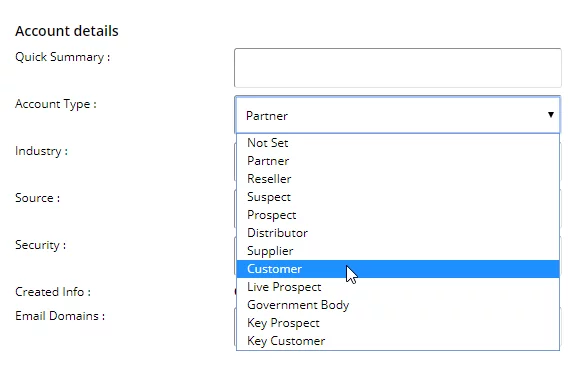The width and height of the screenshot is (572, 371).
Task: Pick the Key Prospect option
Action: [398, 323]
